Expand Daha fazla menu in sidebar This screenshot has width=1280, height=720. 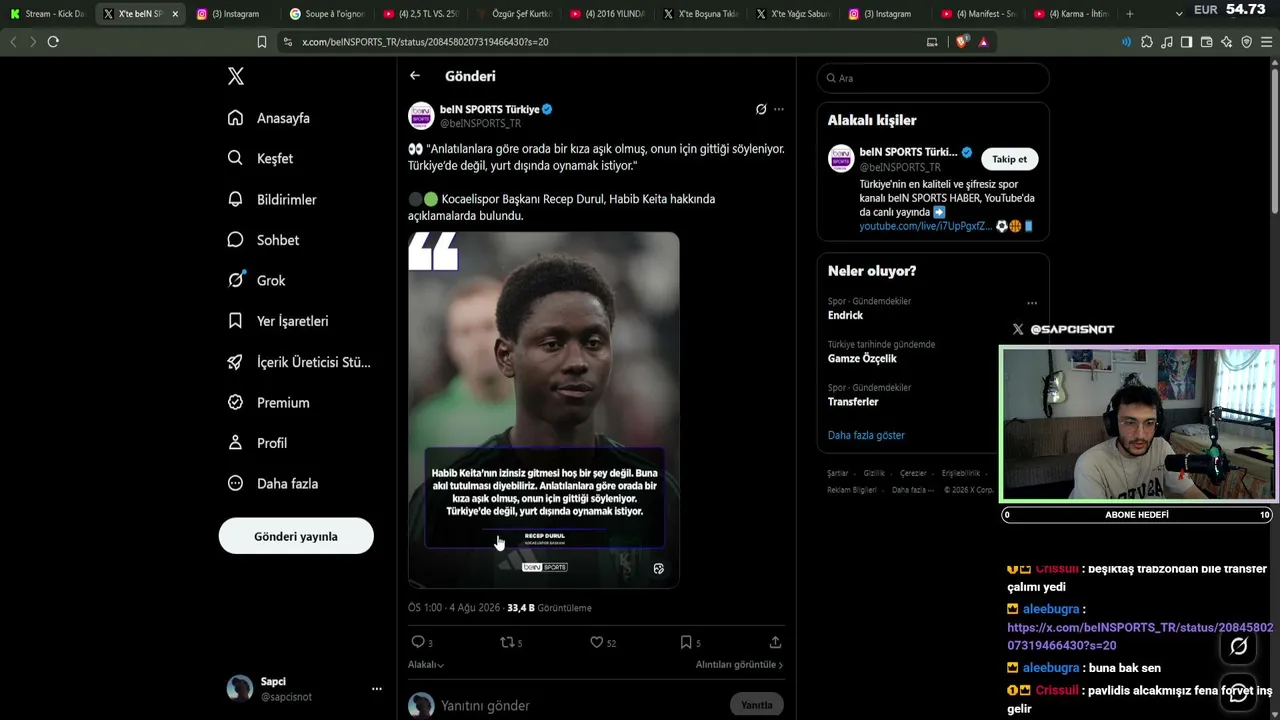coord(273,483)
